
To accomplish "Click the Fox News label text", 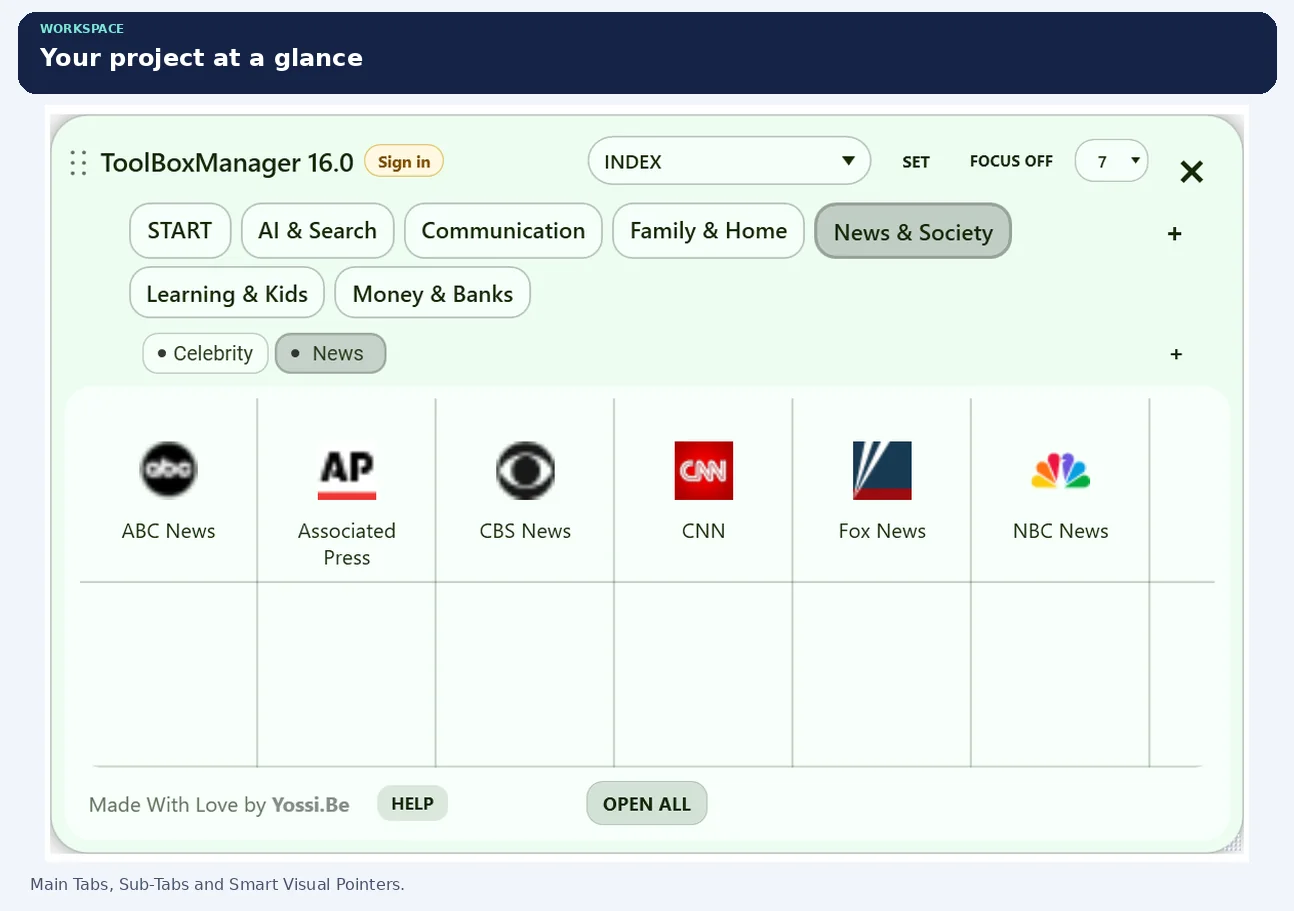I will 882,531.
